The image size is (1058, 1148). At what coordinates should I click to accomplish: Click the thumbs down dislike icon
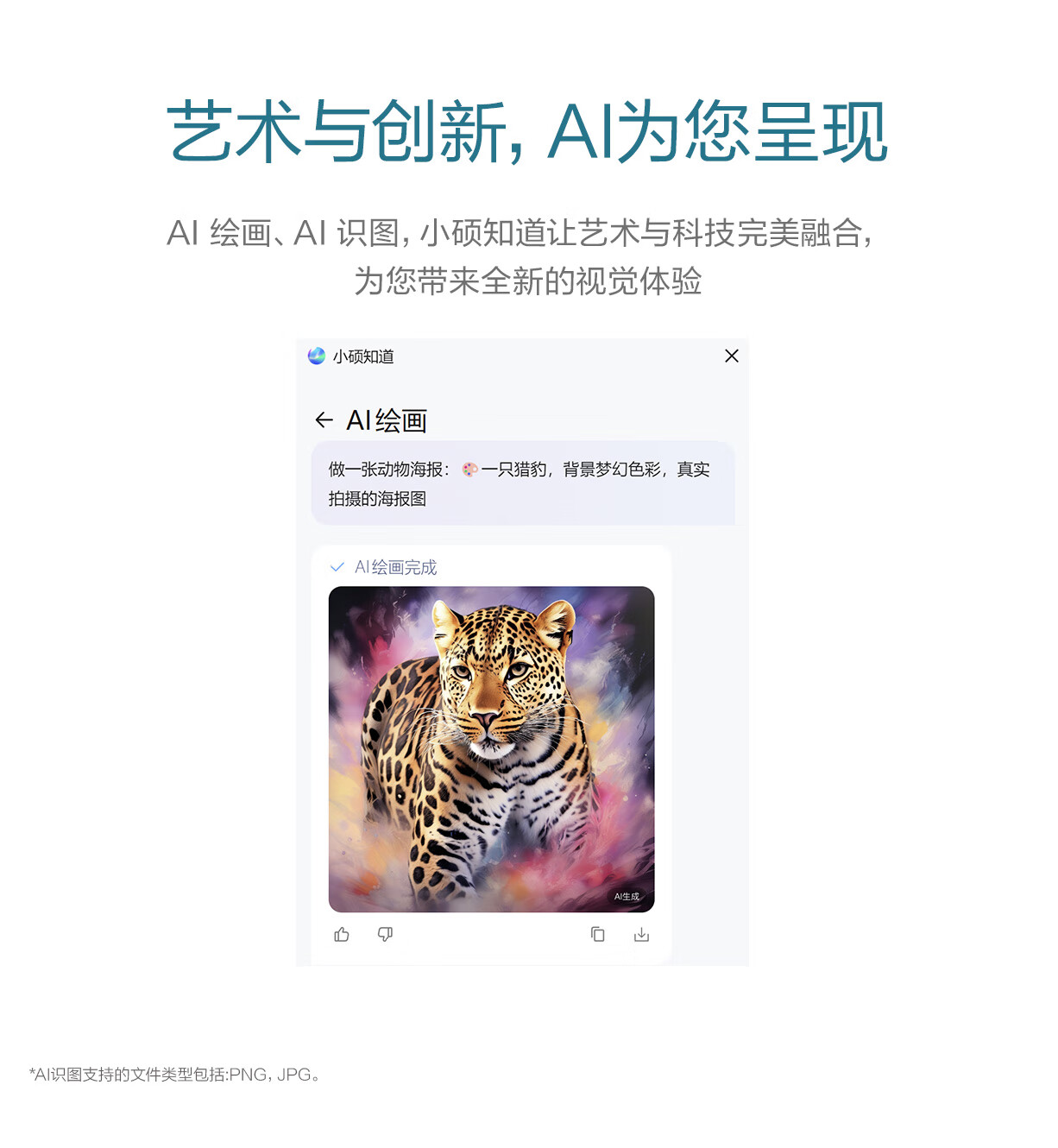click(385, 934)
